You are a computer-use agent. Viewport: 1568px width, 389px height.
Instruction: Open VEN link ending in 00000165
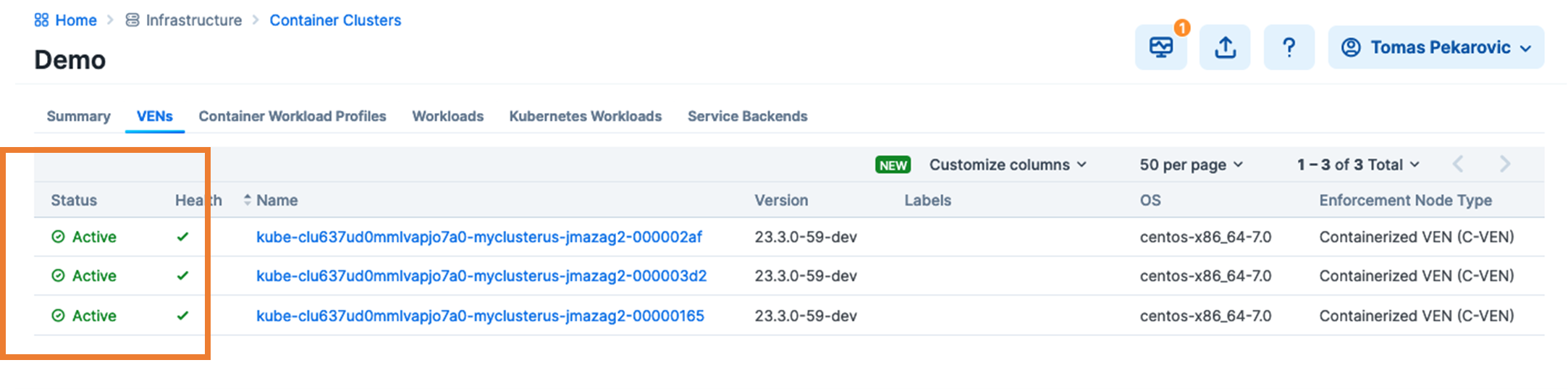point(480,316)
